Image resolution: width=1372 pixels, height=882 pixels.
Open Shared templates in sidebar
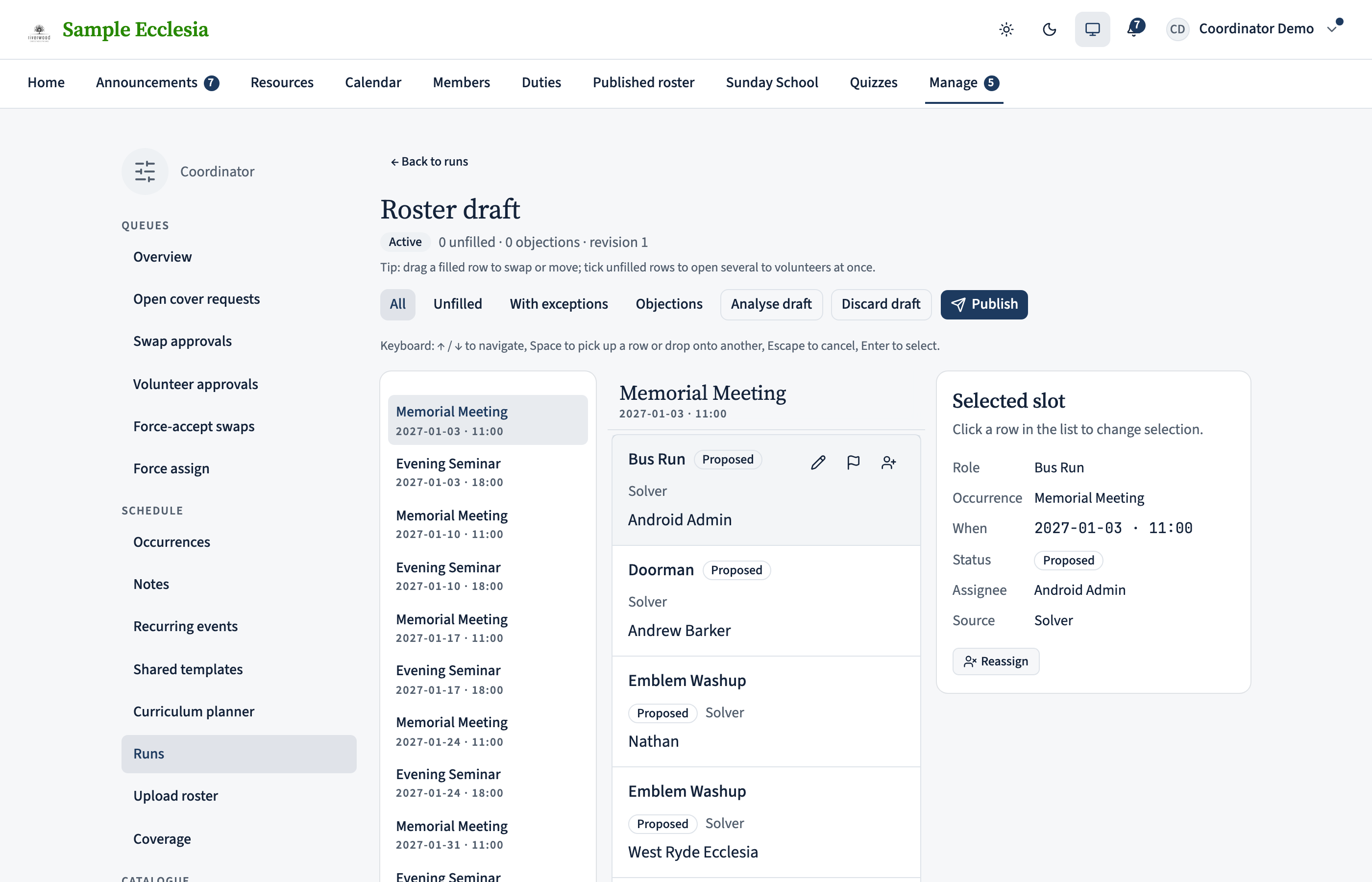[x=239, y=669]
